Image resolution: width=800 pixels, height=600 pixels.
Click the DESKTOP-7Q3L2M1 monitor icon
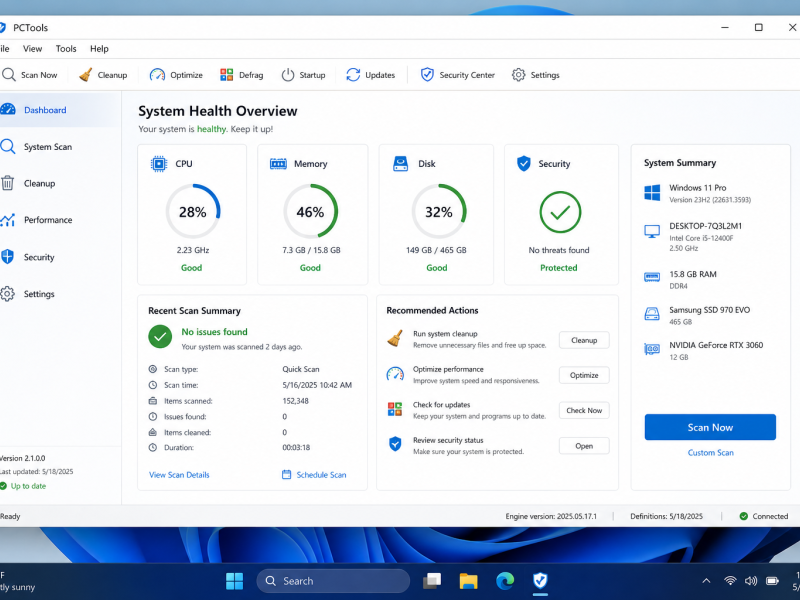pos(652,232)
